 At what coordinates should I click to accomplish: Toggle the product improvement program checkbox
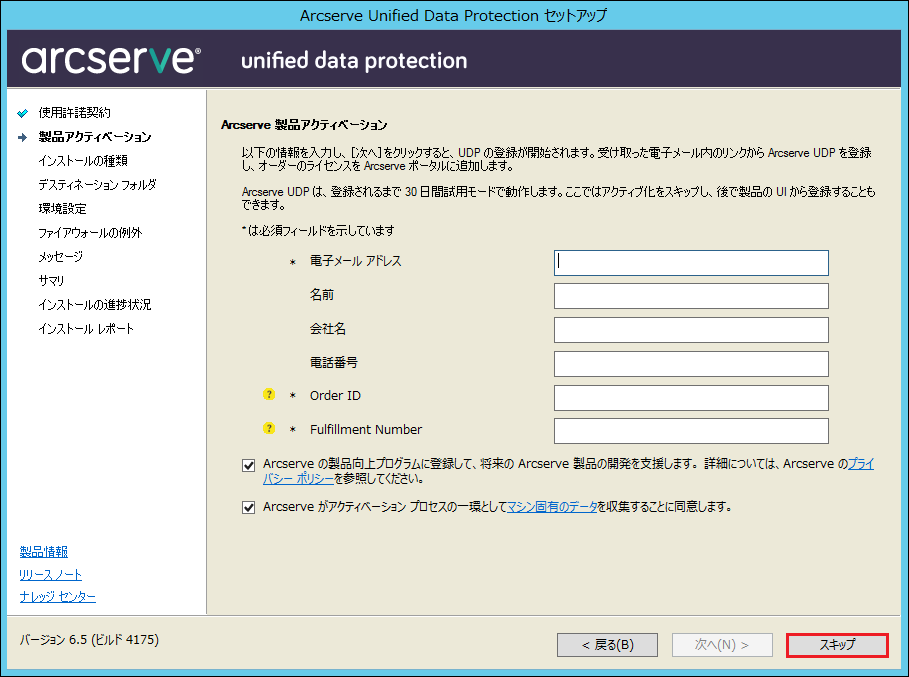(249, 465)
